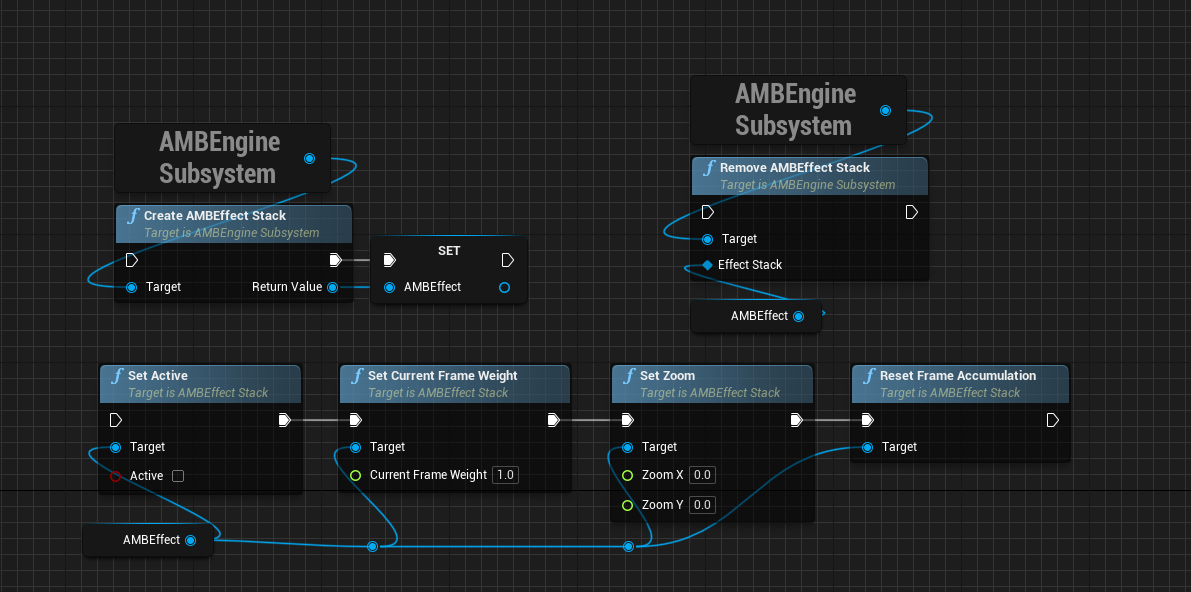Click reroute knot below Set Current Frame Weight
This screenshot has width=1191, height=592.
372,546
